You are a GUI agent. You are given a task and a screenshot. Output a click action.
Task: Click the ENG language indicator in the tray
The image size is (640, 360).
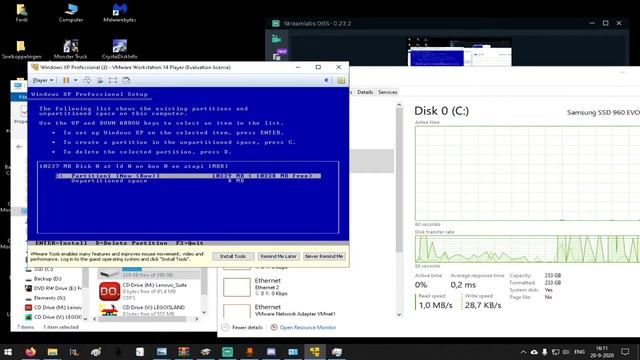pos(579,352)
